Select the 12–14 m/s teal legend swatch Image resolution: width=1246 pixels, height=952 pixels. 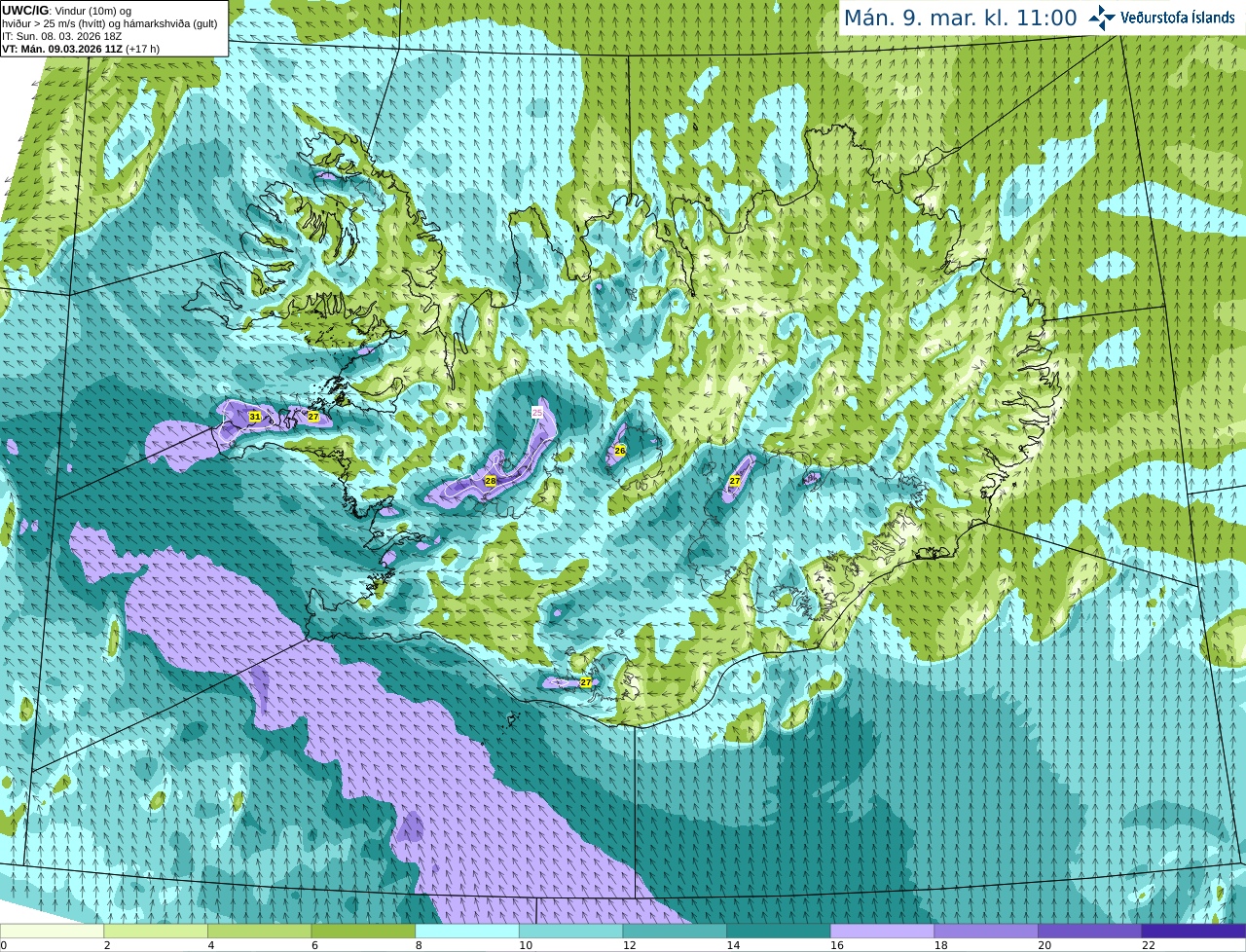point(675,931)
